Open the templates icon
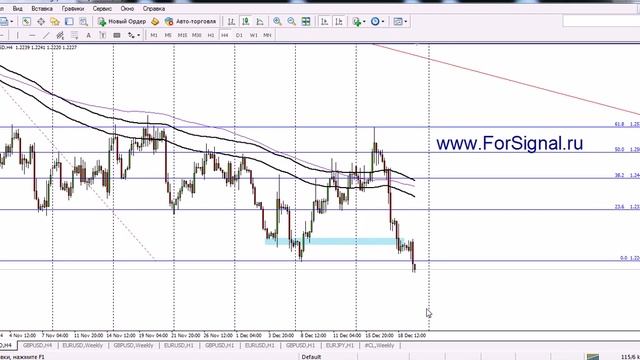This screenshot has height=360, width=640. (398, 22)
